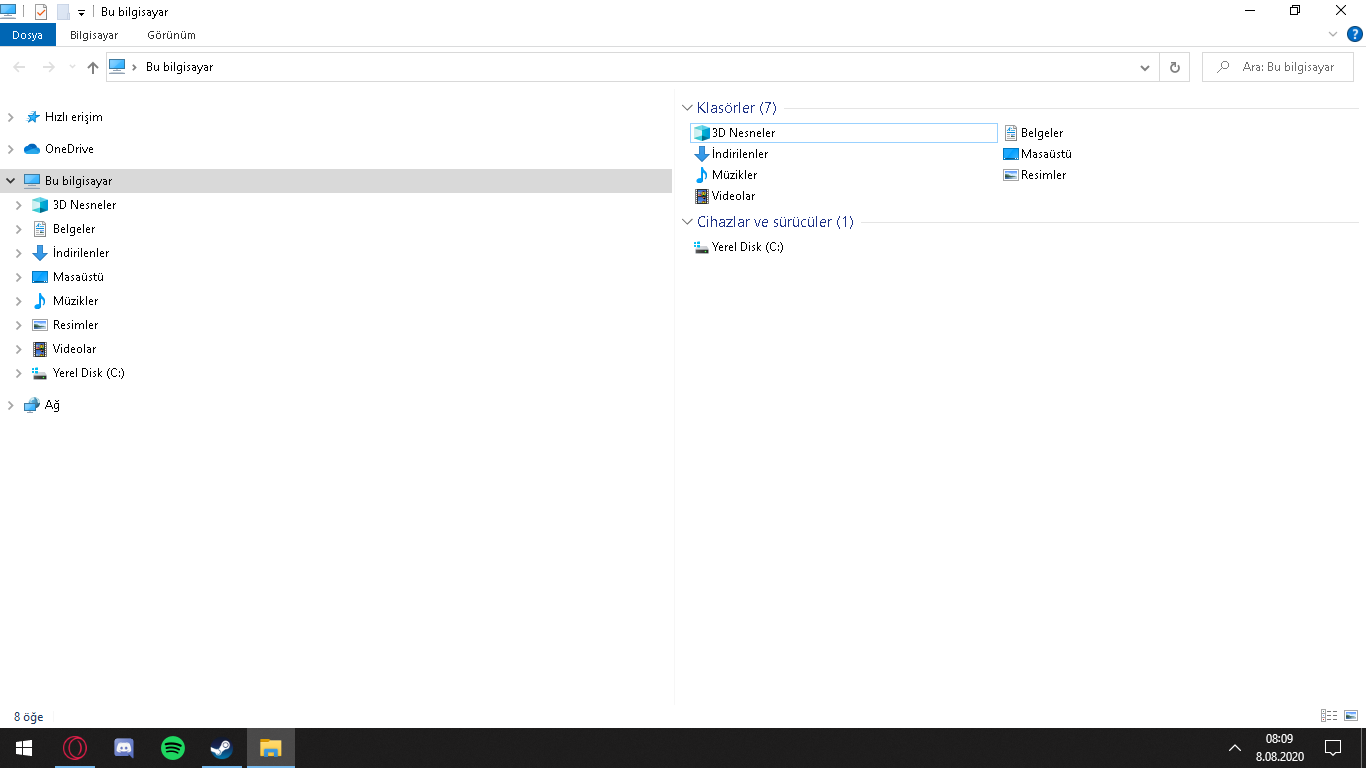Click the Bu bilgisayar breadcrumb in address bar
The height and width of the screenshot is (768, 1366).
pos(180,67)
